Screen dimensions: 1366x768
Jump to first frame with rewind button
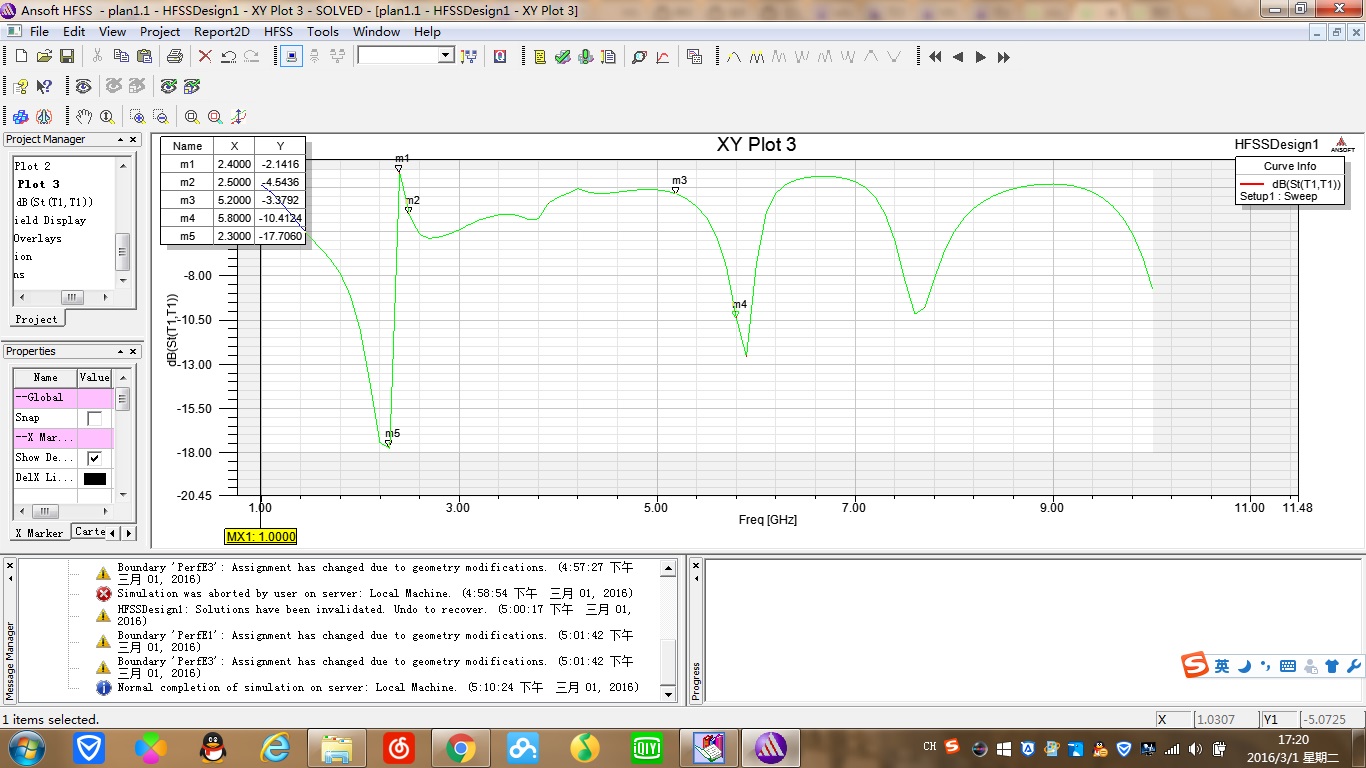(935, 57)
